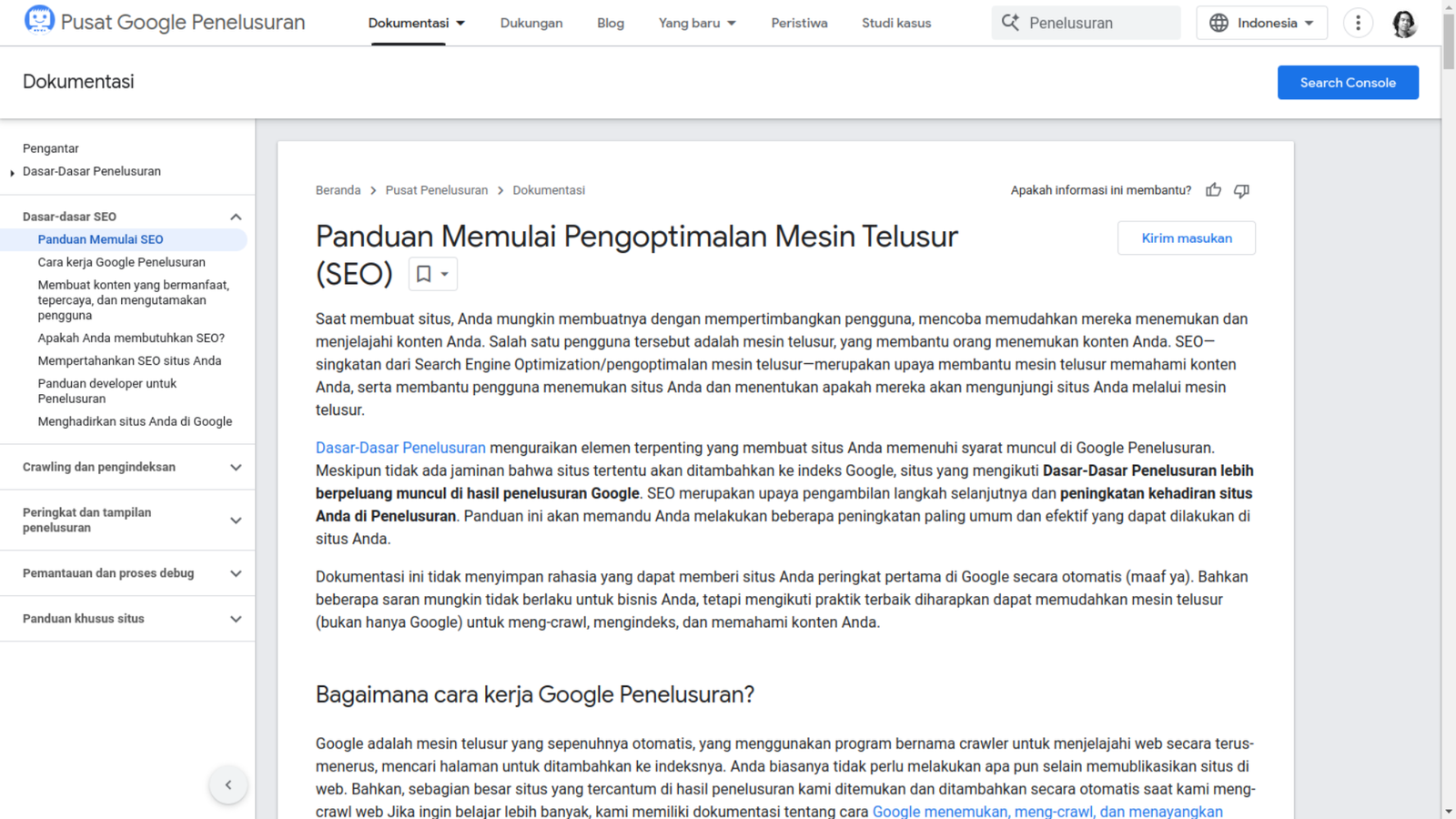
Task: Expand the Panduan khusus situs section
Action: click(236, 619)
